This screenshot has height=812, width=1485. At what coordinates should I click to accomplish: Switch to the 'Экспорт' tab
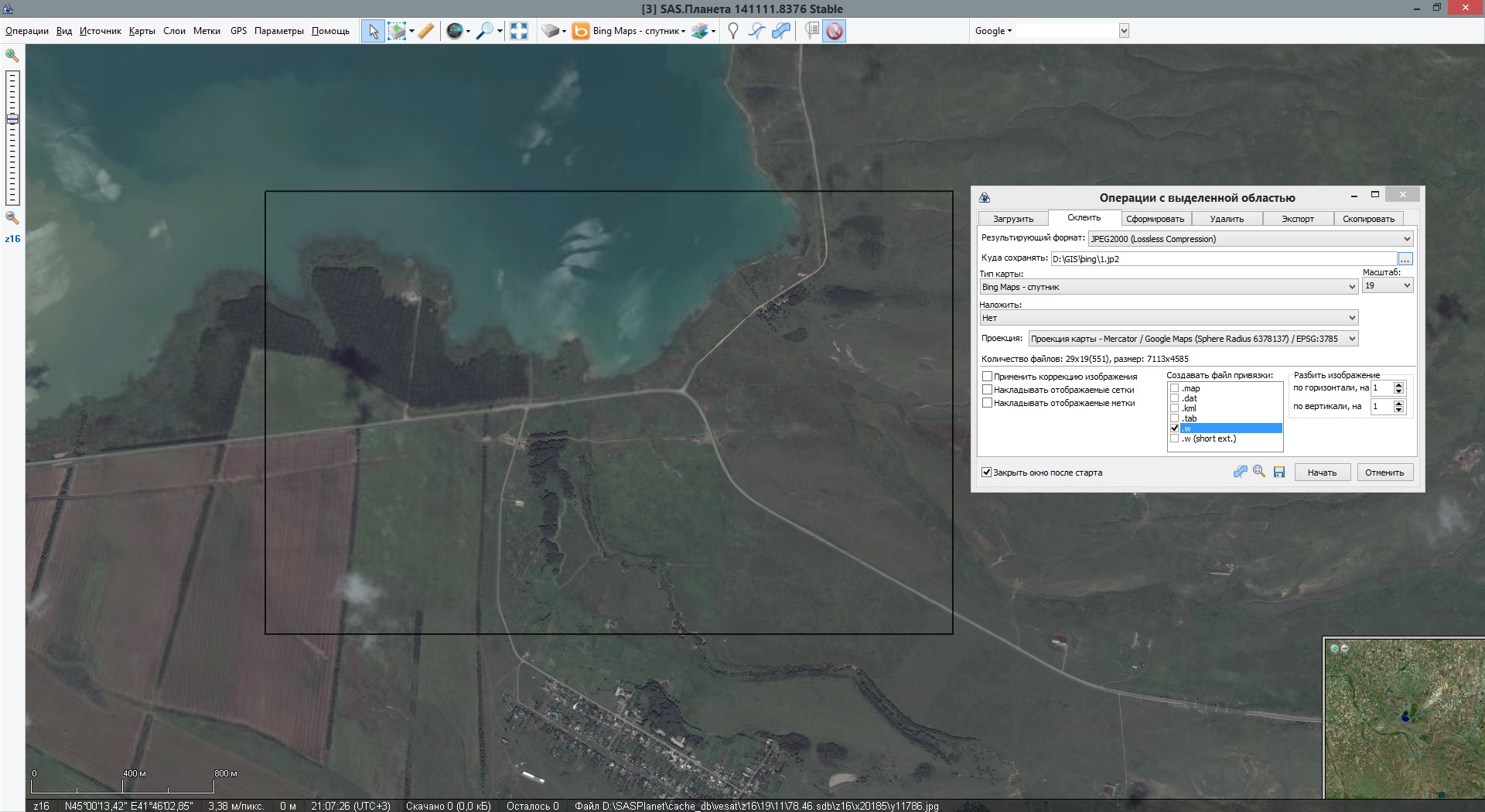pos(1297,219)
